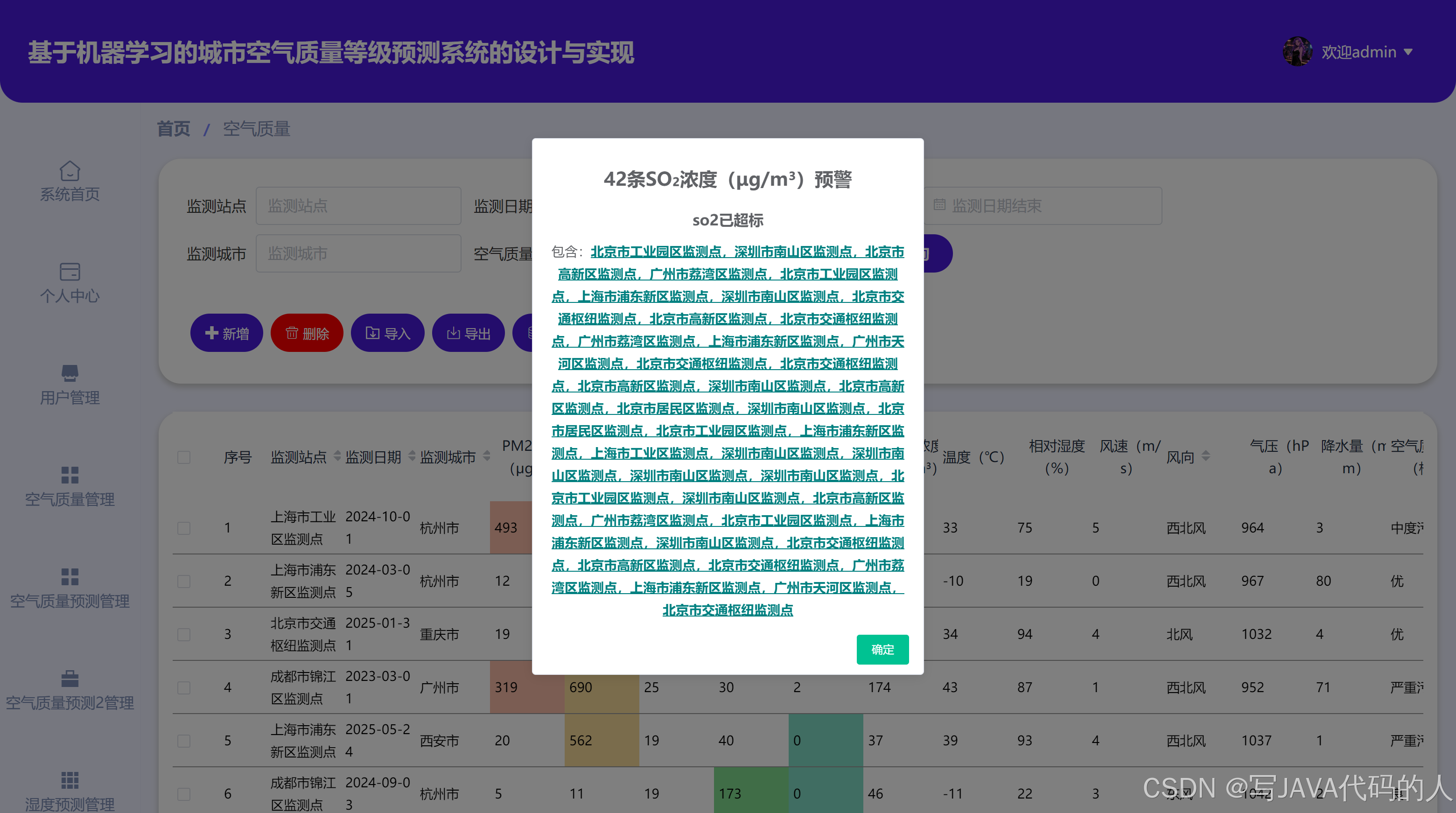The width and height of the screenshot is (1456, 813).
Task: Click the 新增 button
Action: click(227, 333)
